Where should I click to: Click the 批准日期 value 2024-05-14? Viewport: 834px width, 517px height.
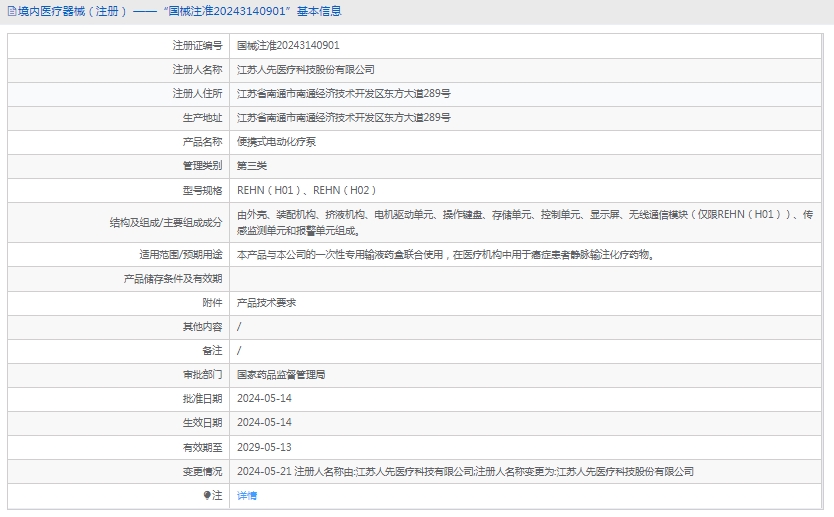coord(264,399)
